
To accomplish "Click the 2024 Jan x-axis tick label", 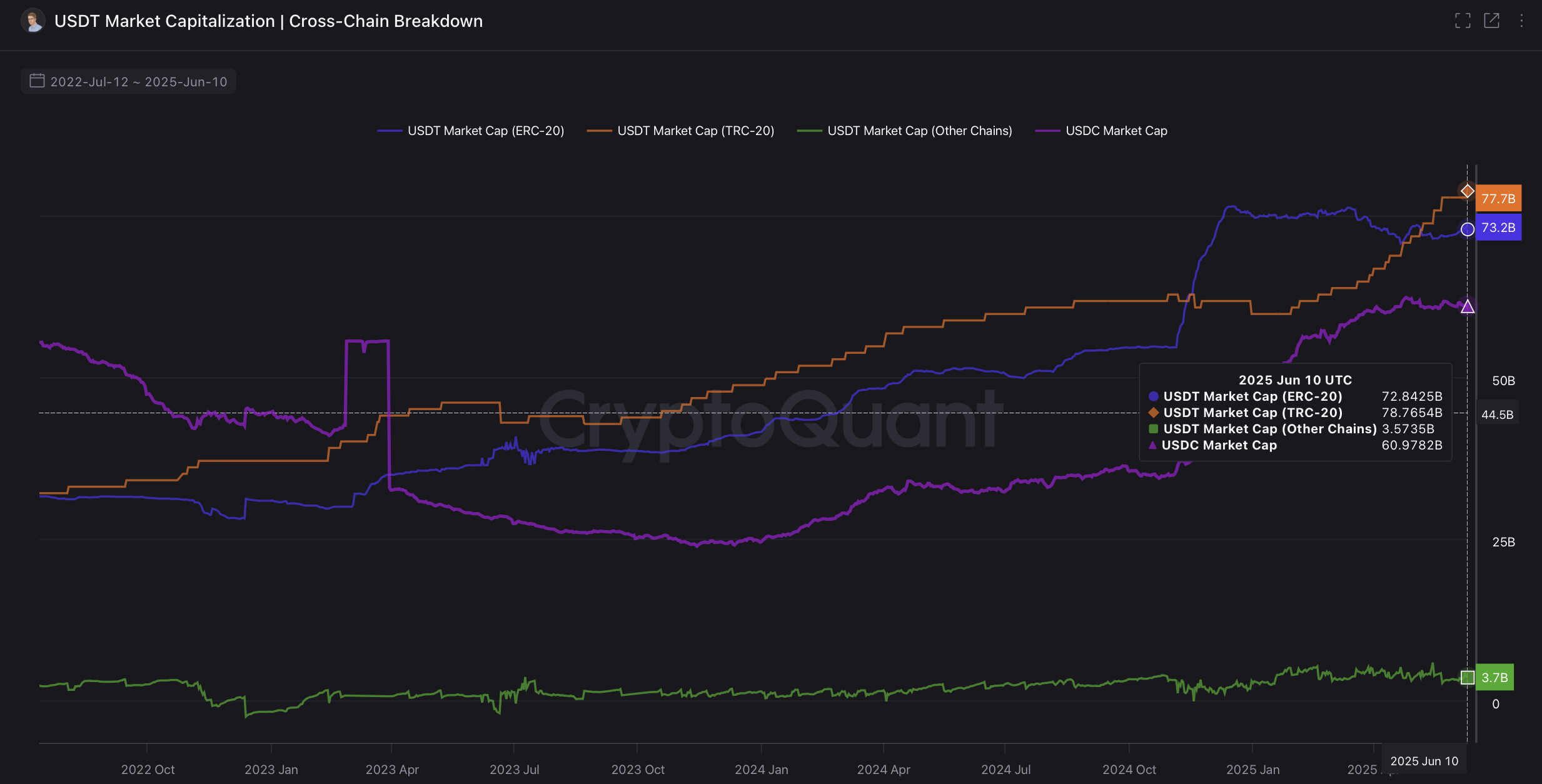I will 761,770.
